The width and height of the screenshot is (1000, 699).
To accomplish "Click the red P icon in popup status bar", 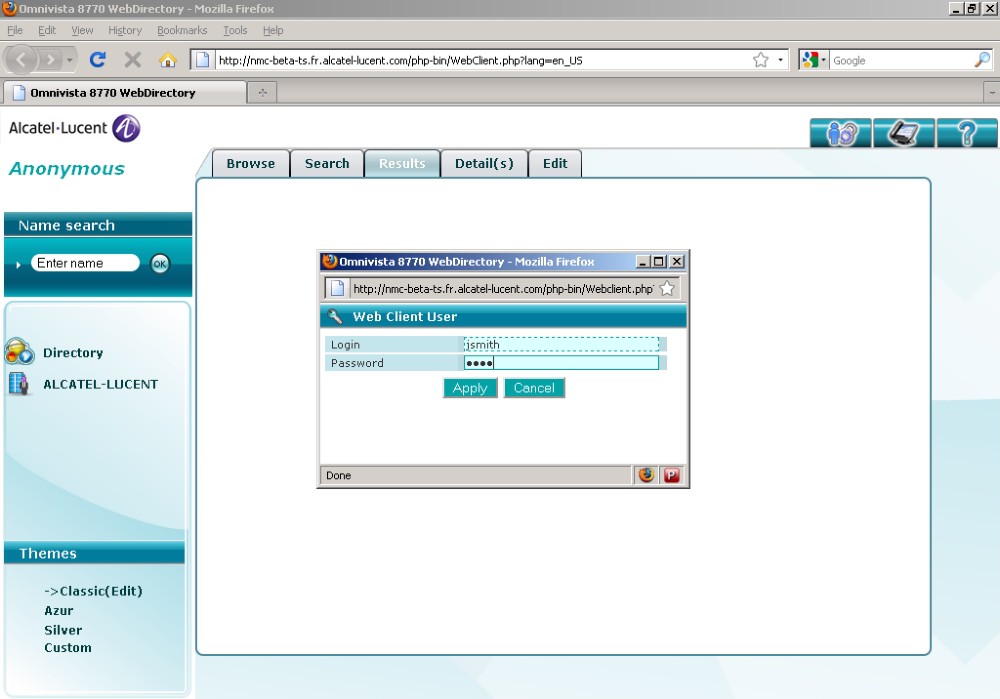I will (x=672, y=475).
